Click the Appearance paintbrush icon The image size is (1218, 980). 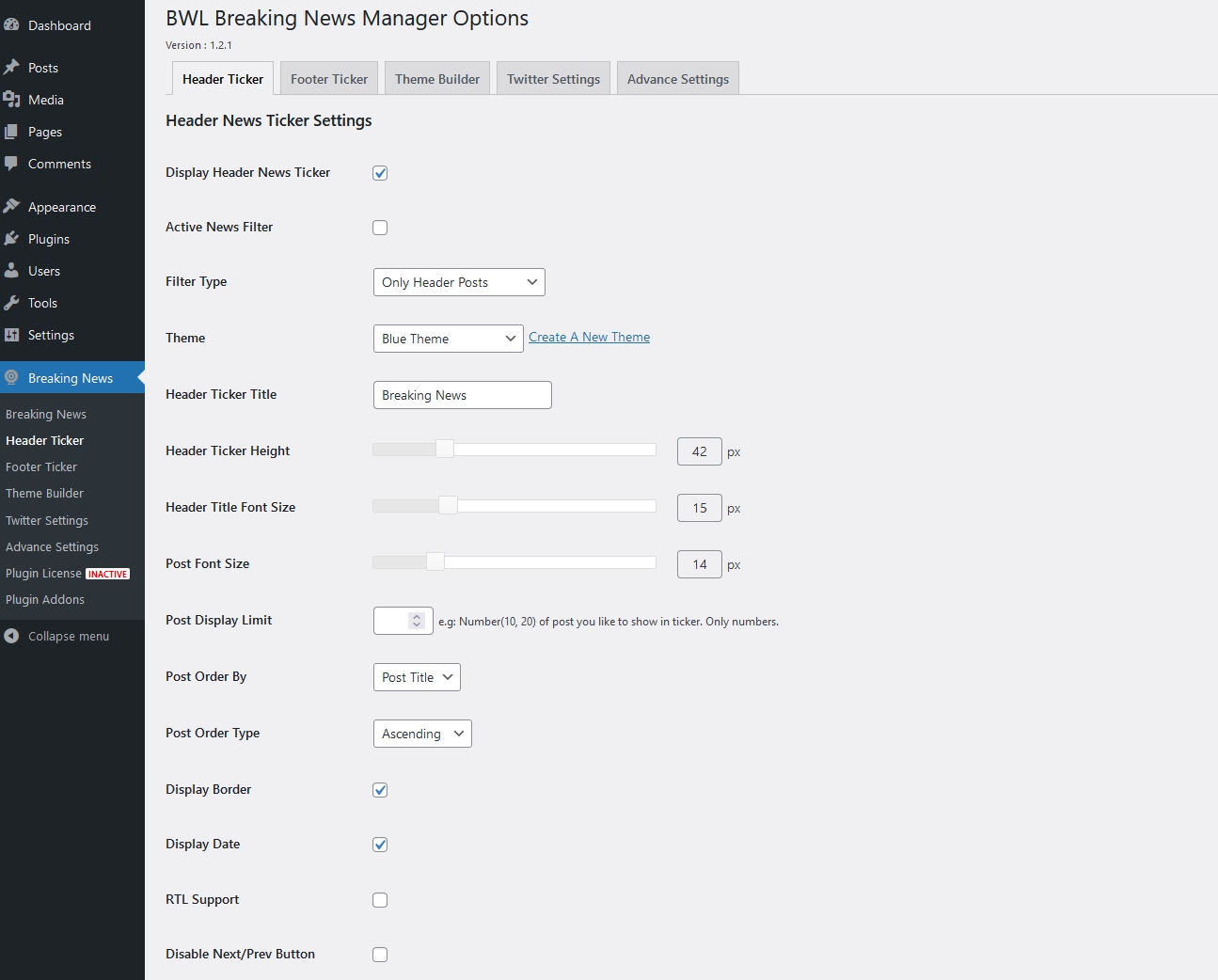[11, 207]
